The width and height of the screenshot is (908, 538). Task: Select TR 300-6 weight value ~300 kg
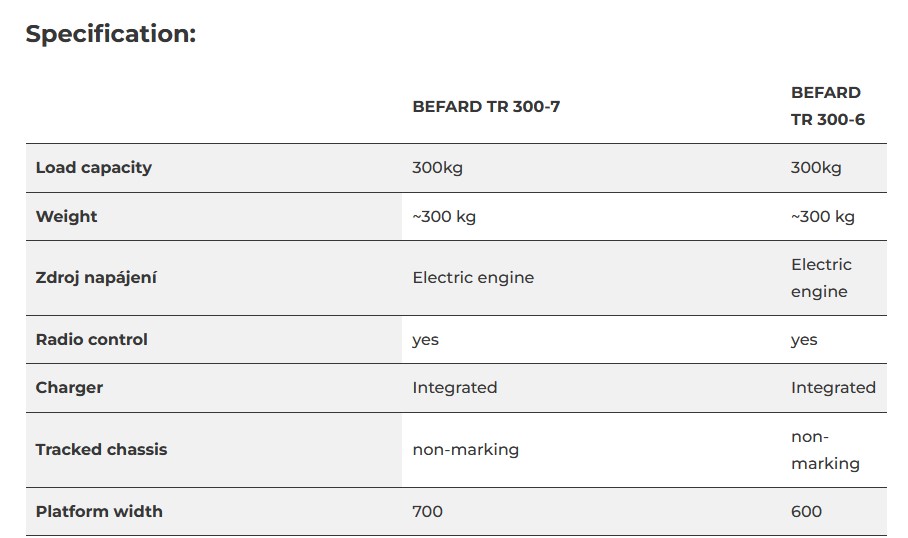point(822,216)
